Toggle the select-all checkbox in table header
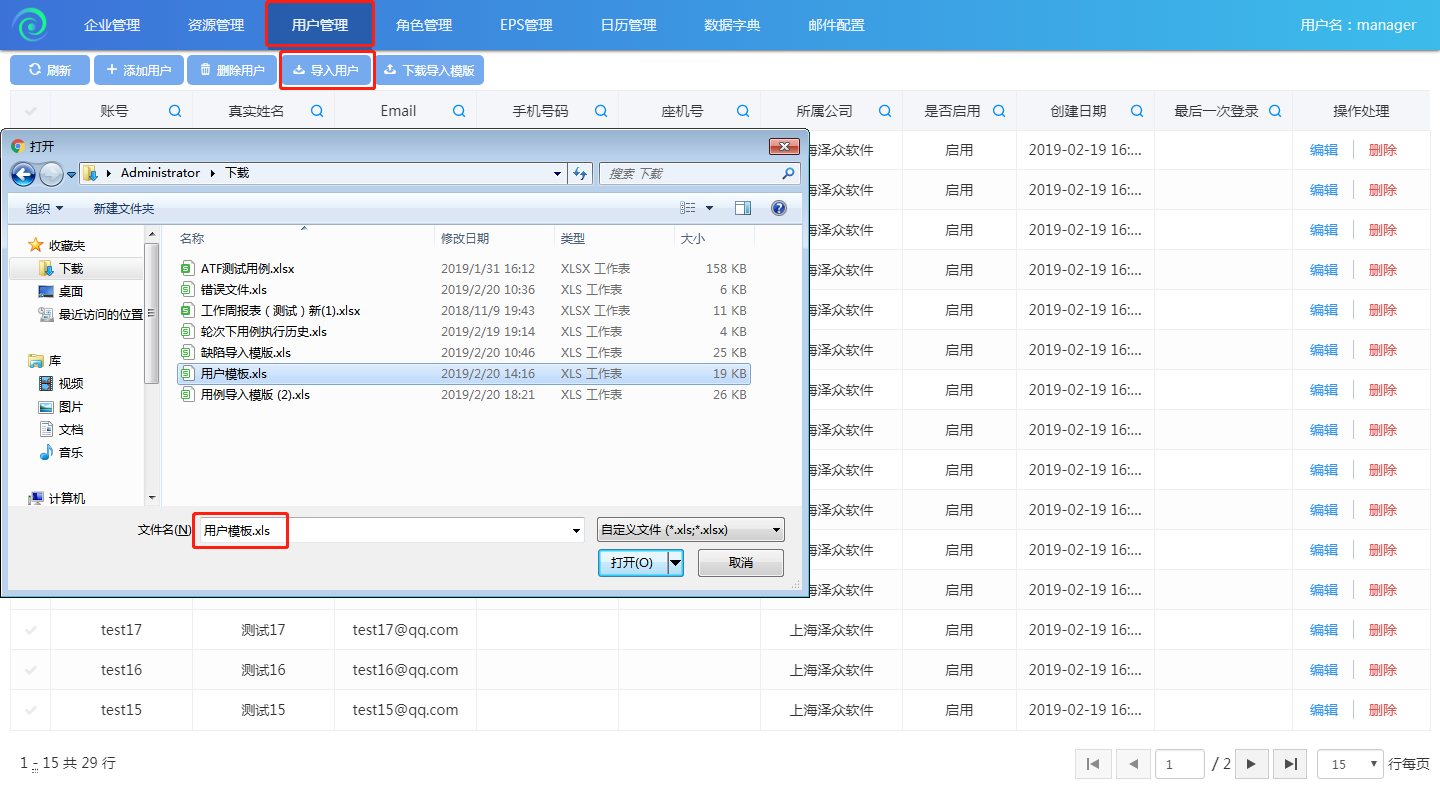 click(31, 111)
